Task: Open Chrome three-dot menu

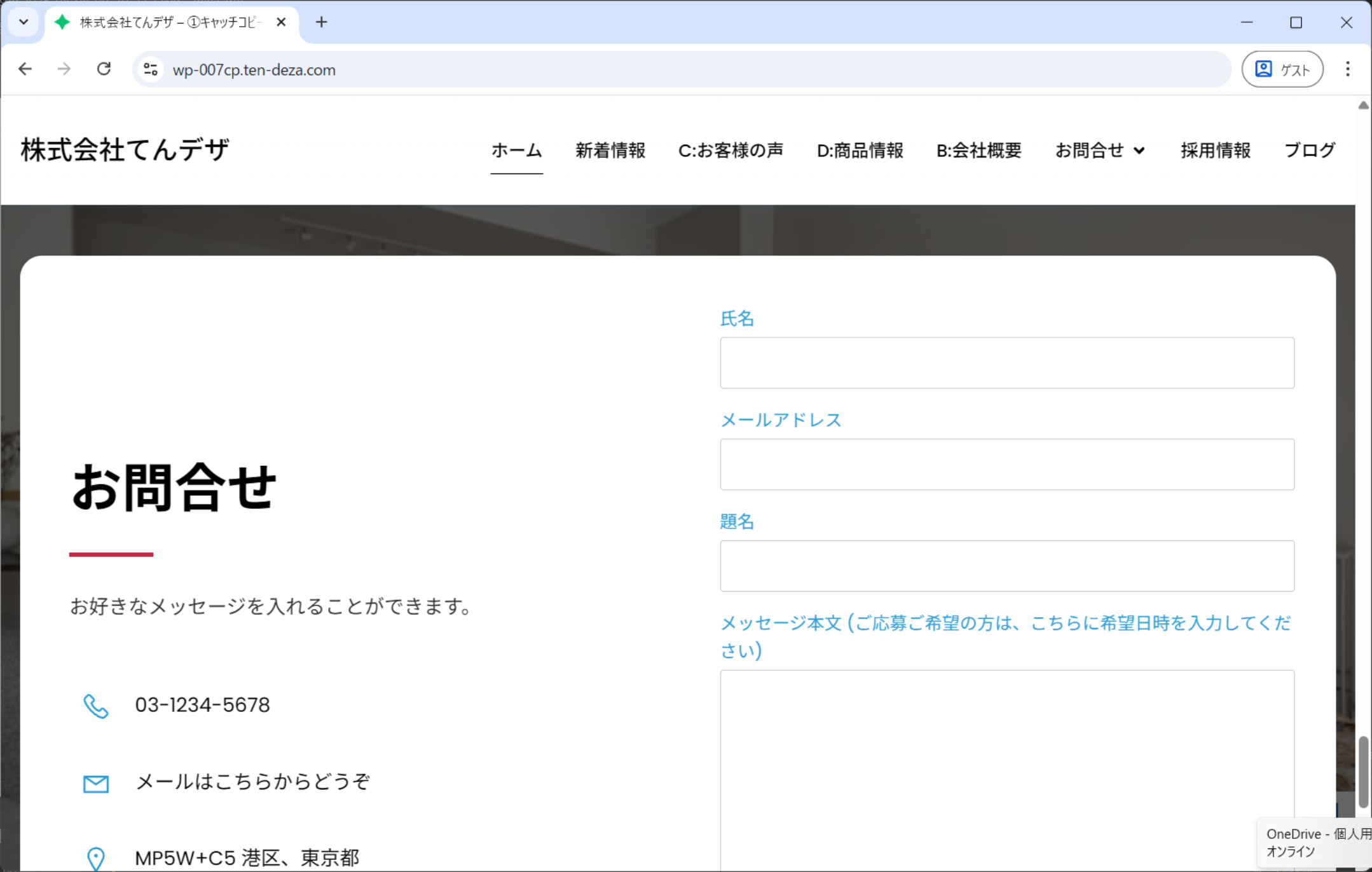Action: [x=1347, y=69]
